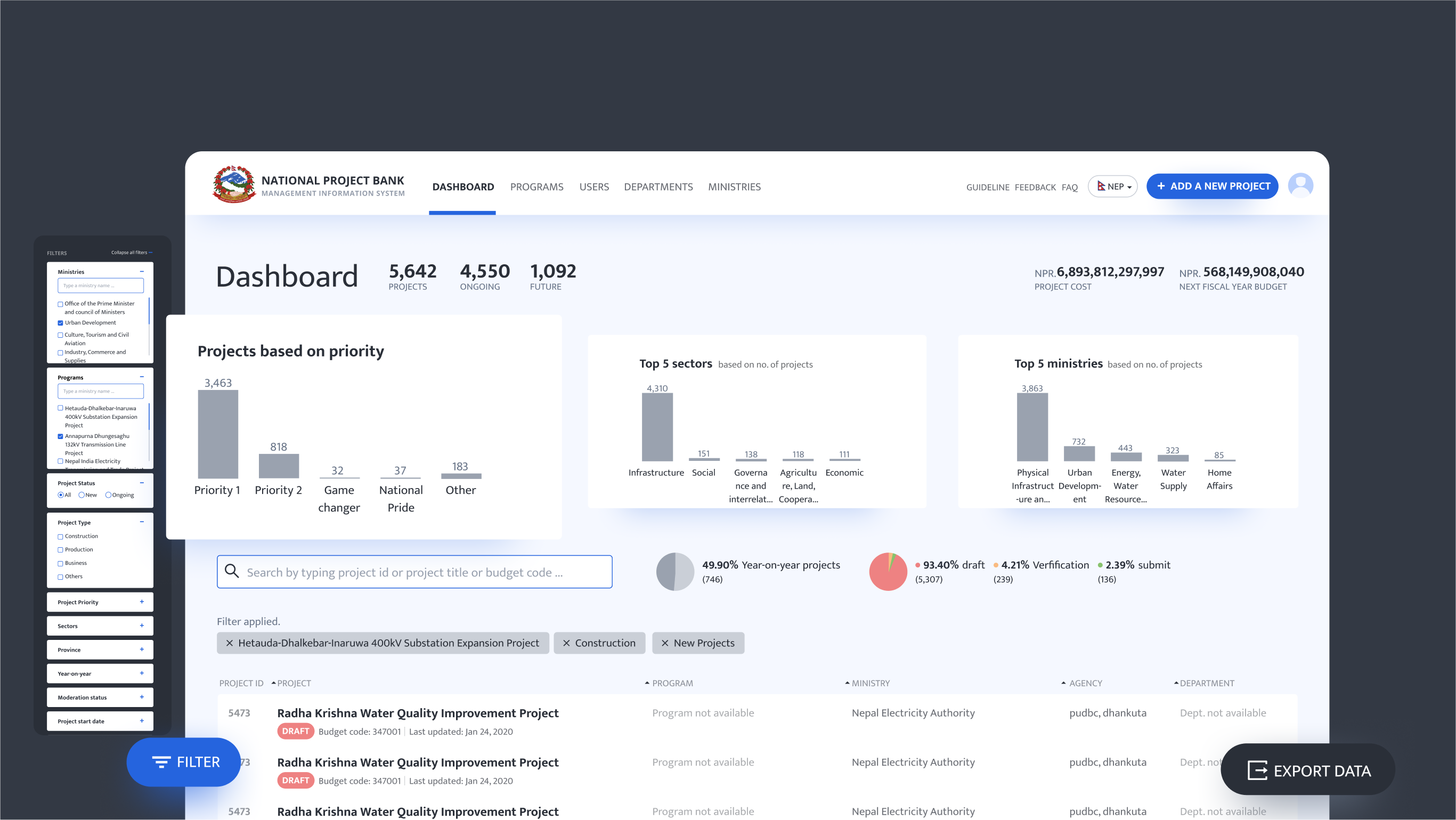Screen dimensions: 1456x820
Task: Open the NEP language dropdown
Action: (x=1112, y=186)
